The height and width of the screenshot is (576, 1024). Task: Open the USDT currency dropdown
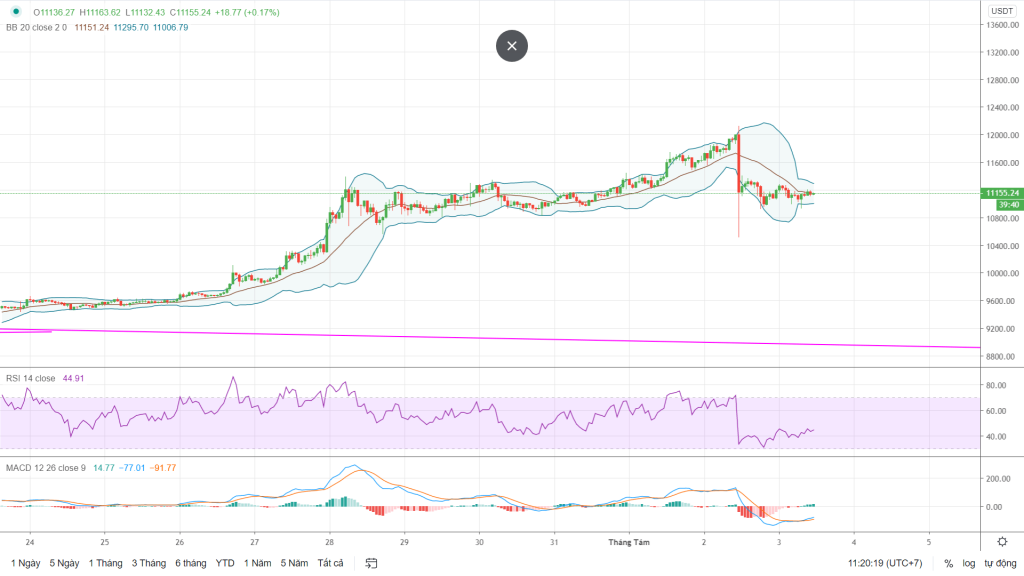point(1001,12)
